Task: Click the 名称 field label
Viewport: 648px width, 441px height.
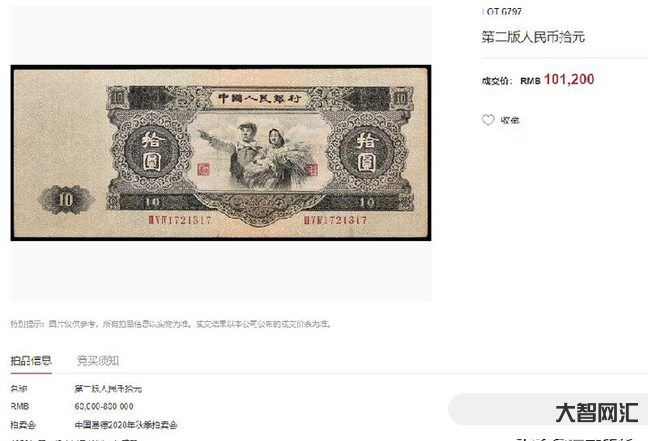Action: click(x=19, y=389)
